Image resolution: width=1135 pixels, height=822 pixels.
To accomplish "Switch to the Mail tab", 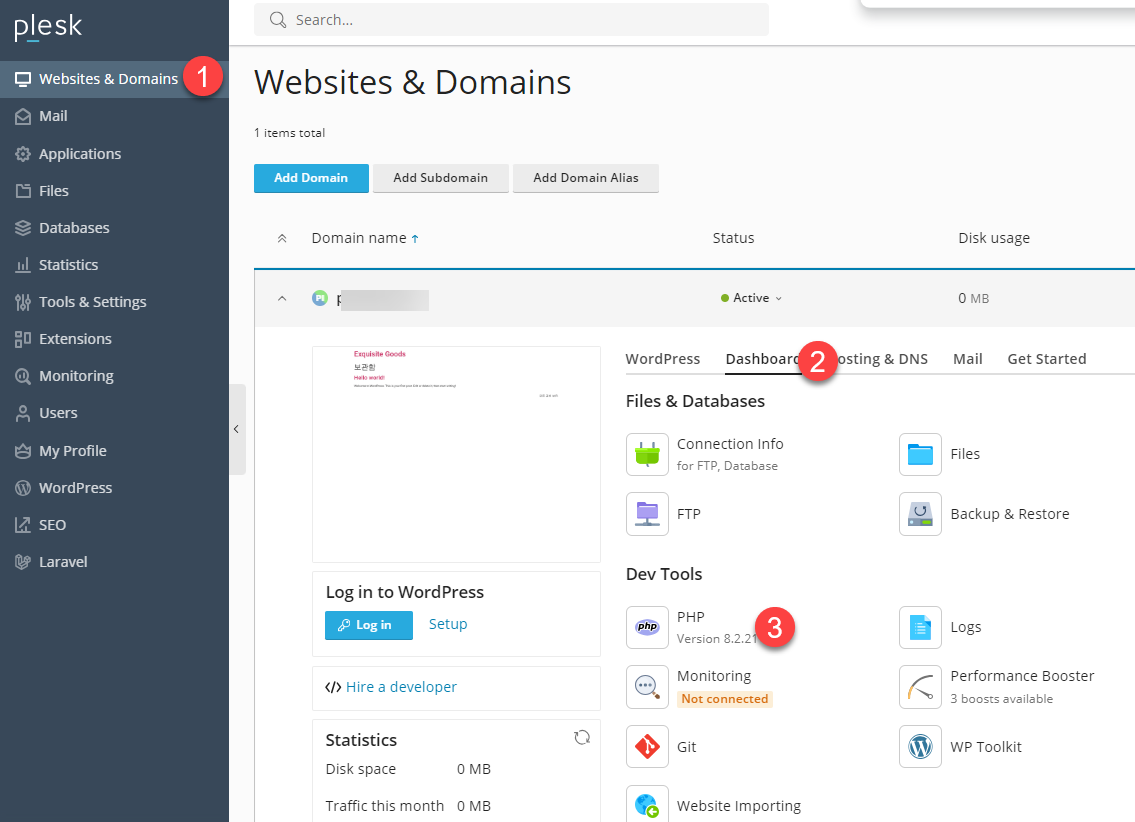I will click(x=968, y=359).
